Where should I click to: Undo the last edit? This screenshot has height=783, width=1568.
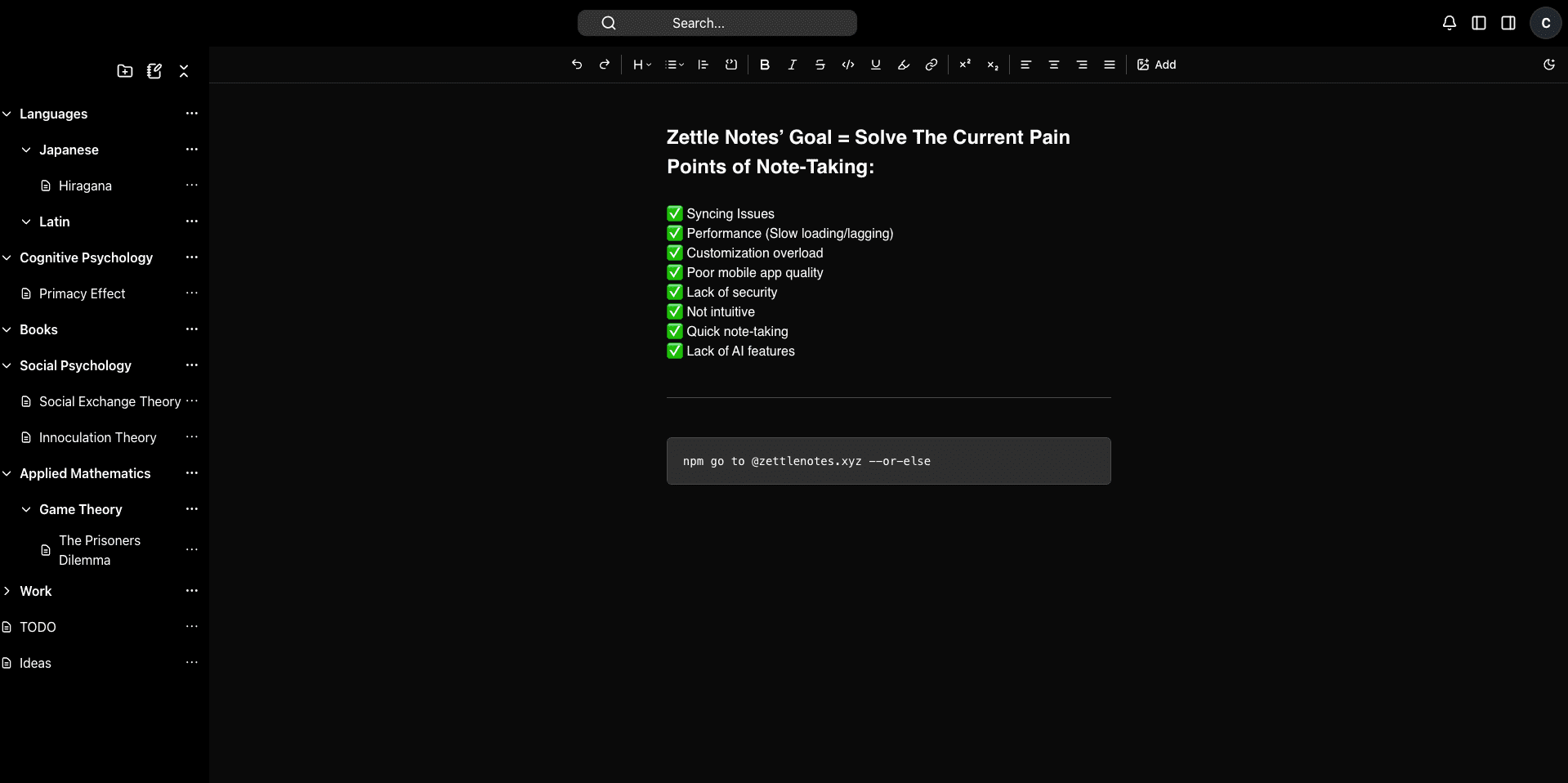pos(577,65)
